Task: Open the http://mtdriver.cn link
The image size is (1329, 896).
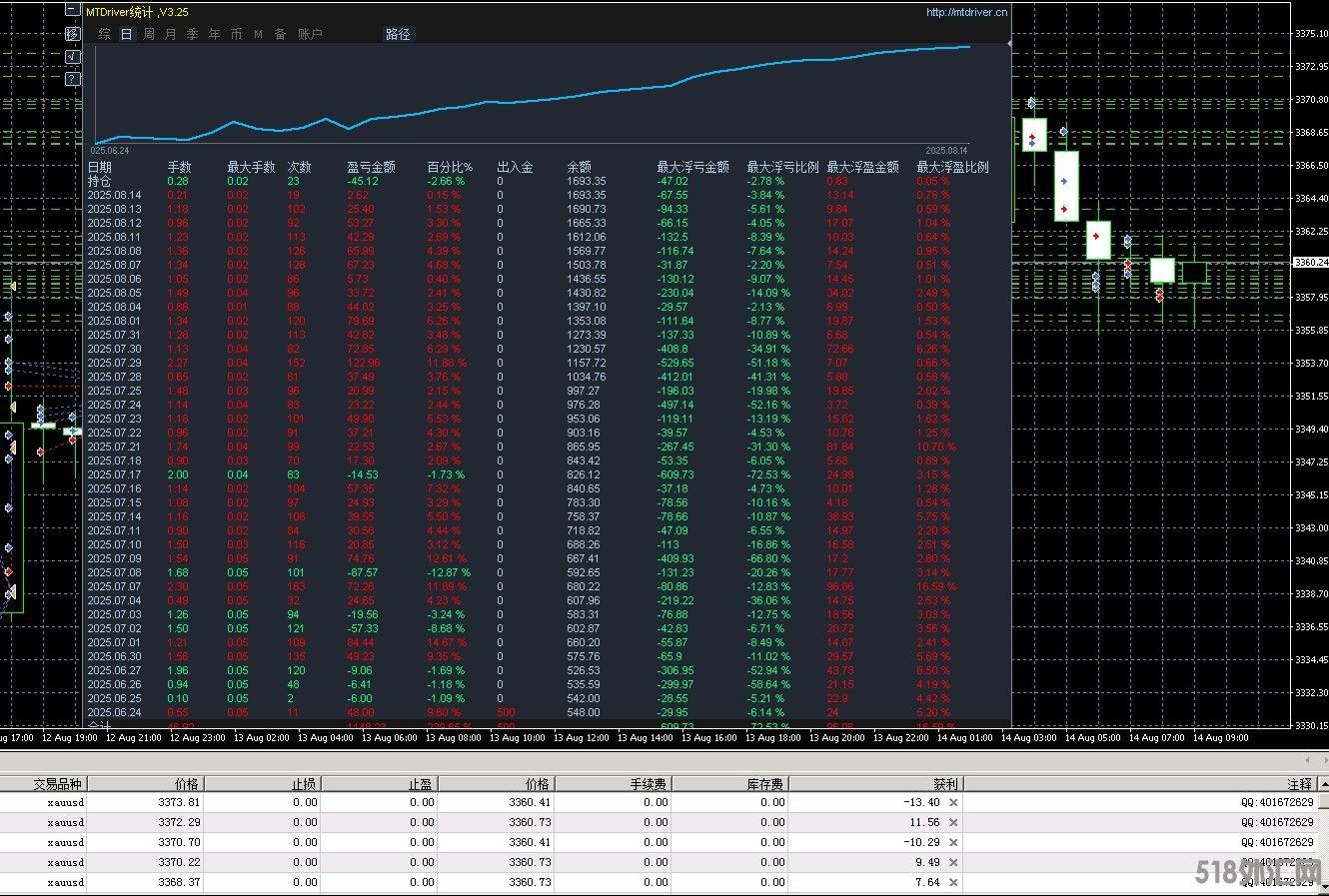Action: pyautogui.click(x=966, y=12)
